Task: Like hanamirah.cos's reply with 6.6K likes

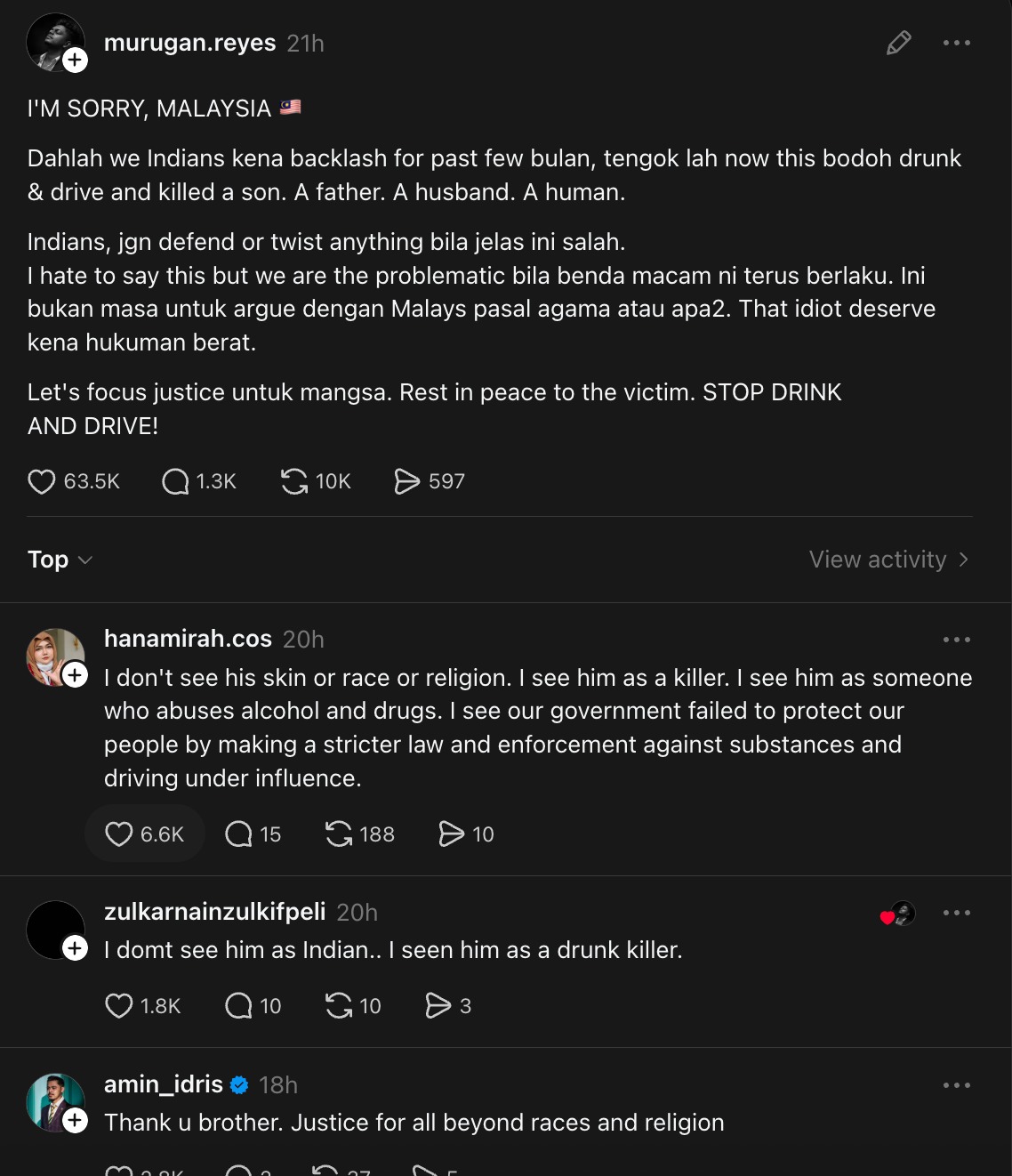Action: pyautogui.click(x=119, y=834)
